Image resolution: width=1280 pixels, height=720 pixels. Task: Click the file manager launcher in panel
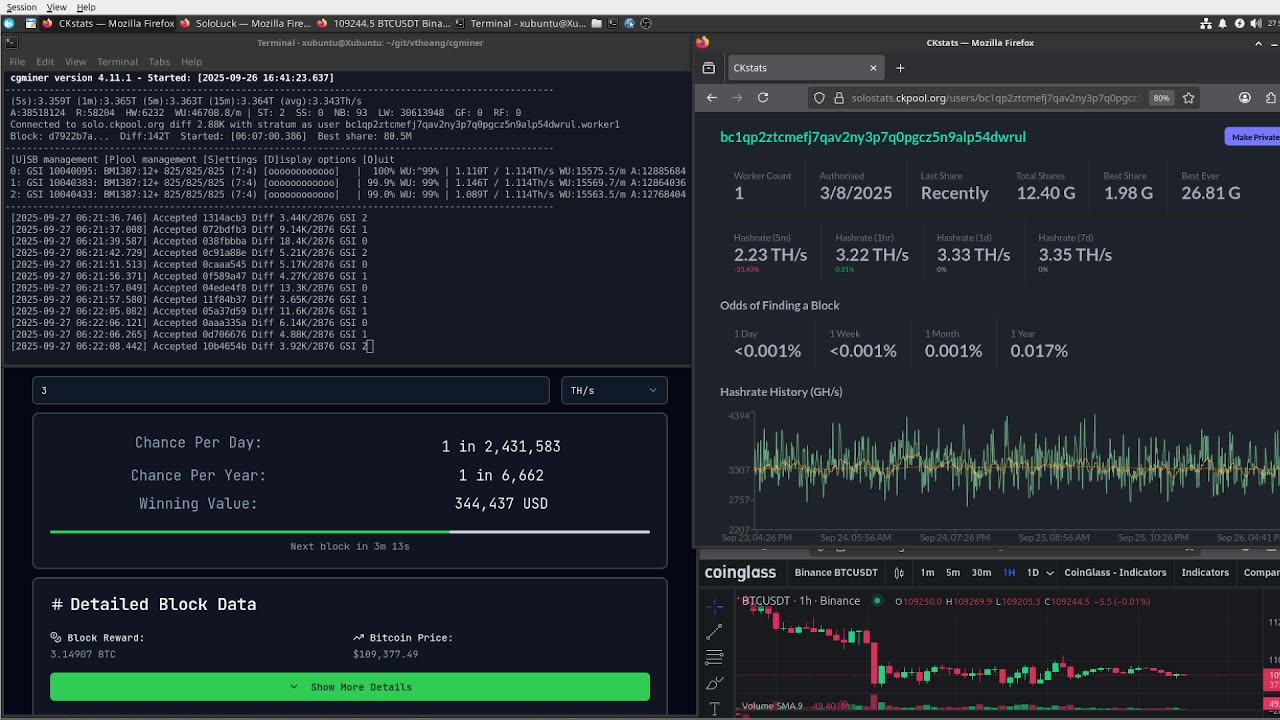coord(597,23)
